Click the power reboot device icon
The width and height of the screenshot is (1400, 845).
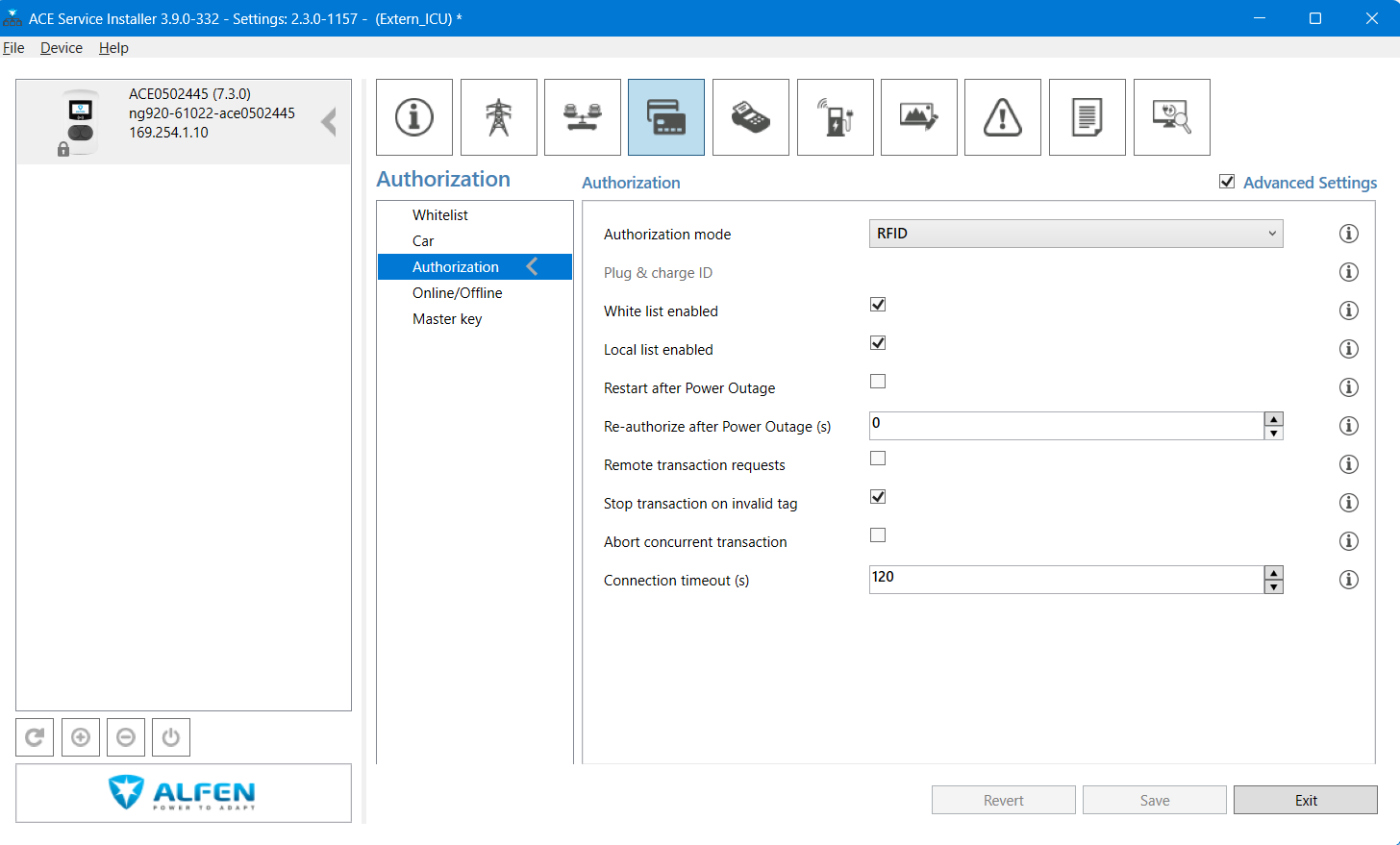(171, 737)
